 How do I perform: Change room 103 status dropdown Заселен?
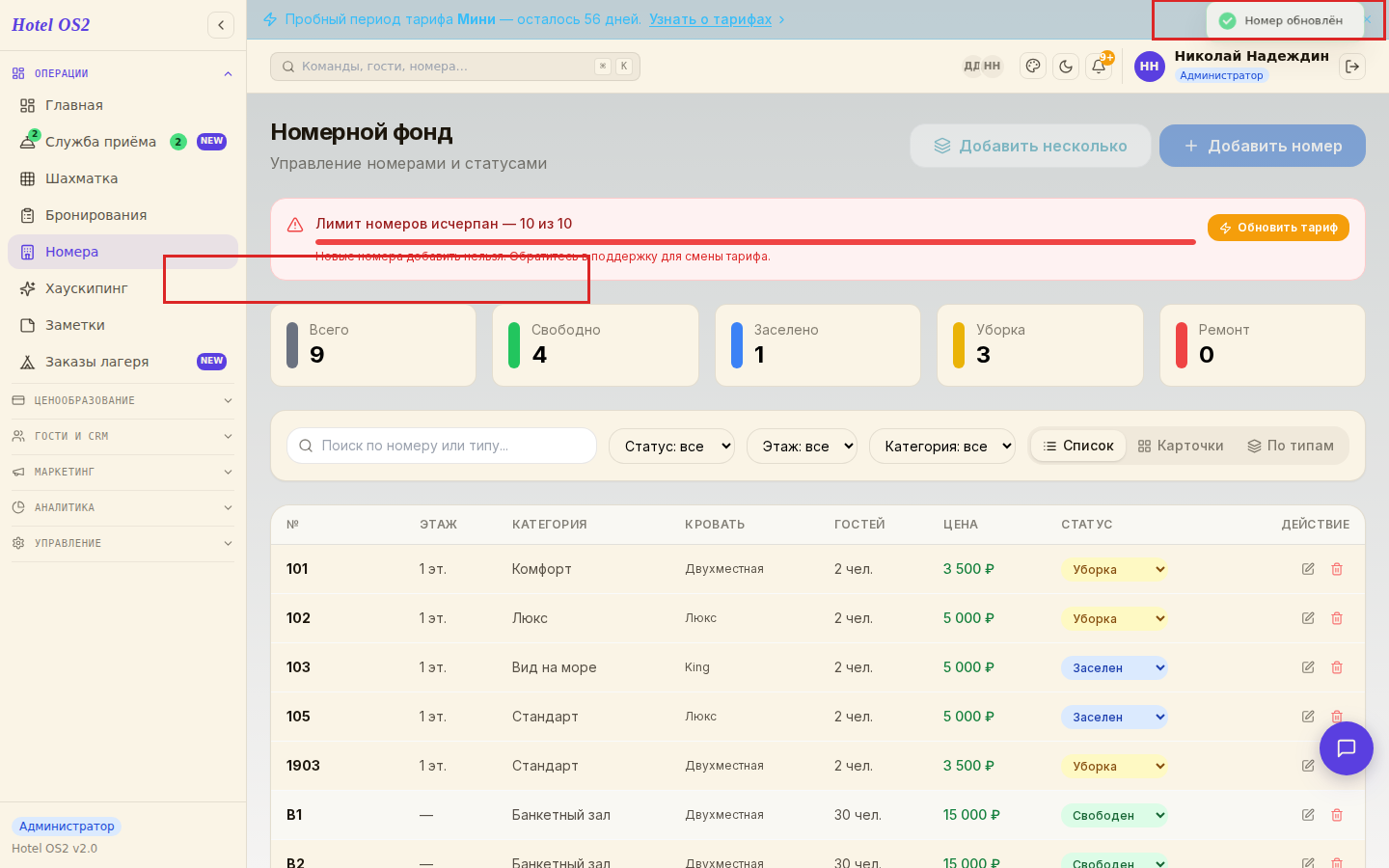1114,667
